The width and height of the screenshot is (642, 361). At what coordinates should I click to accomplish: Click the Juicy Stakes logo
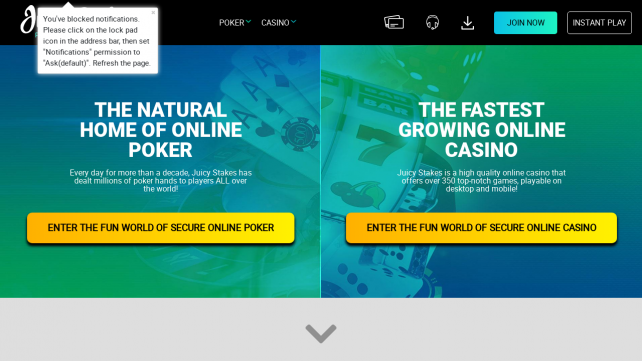click(x=29, y=20)
